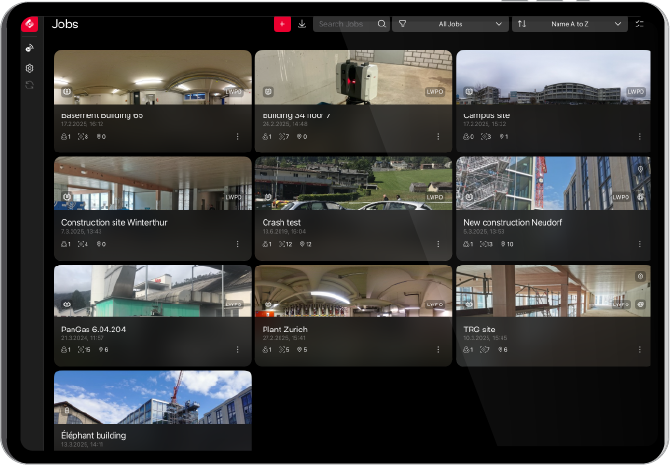Click shield badge on Construction site Winterthur
This screenshot has width=670, height=465.
[x=67, y=197]
